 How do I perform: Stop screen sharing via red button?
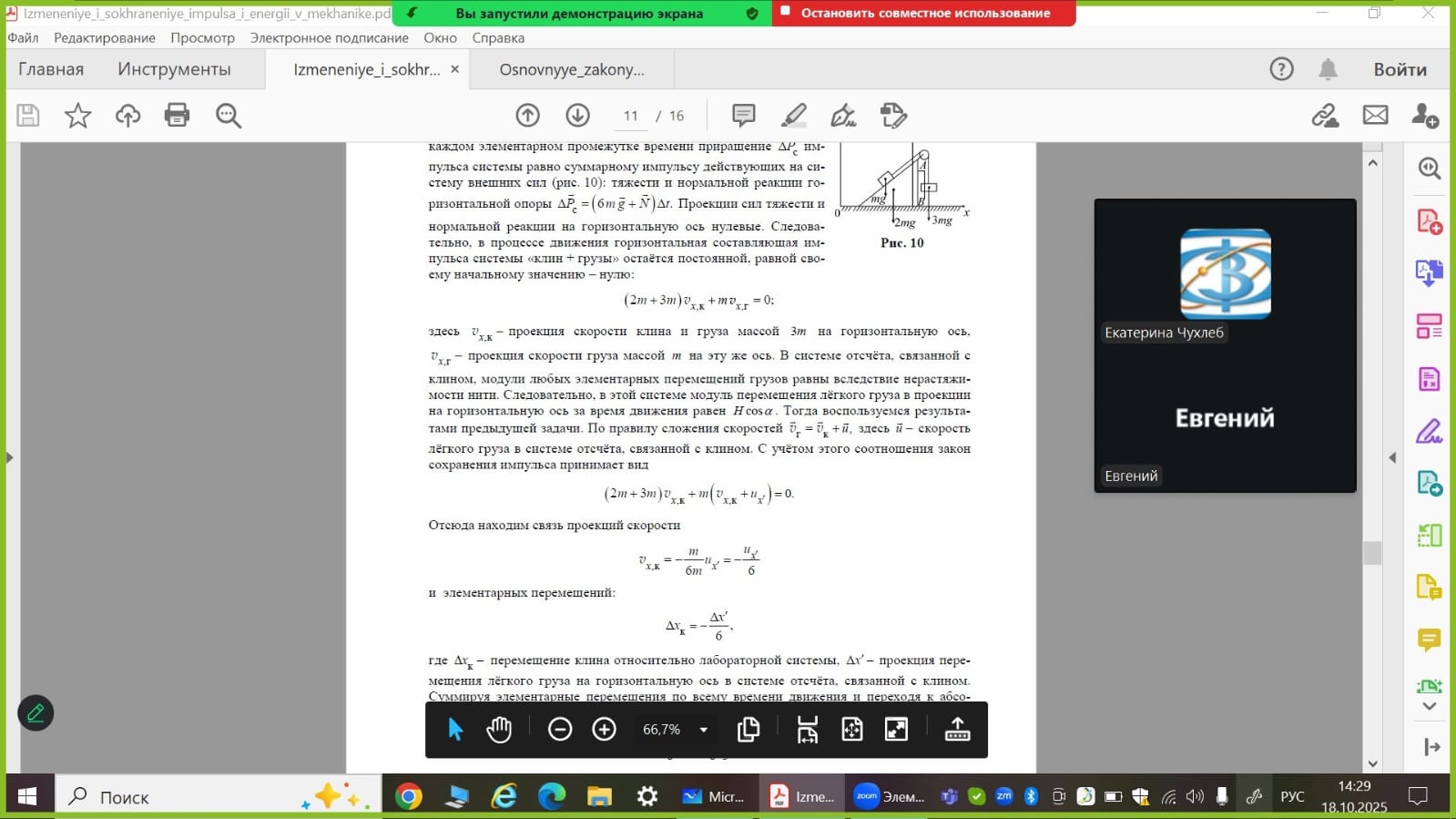pos(924,14)
